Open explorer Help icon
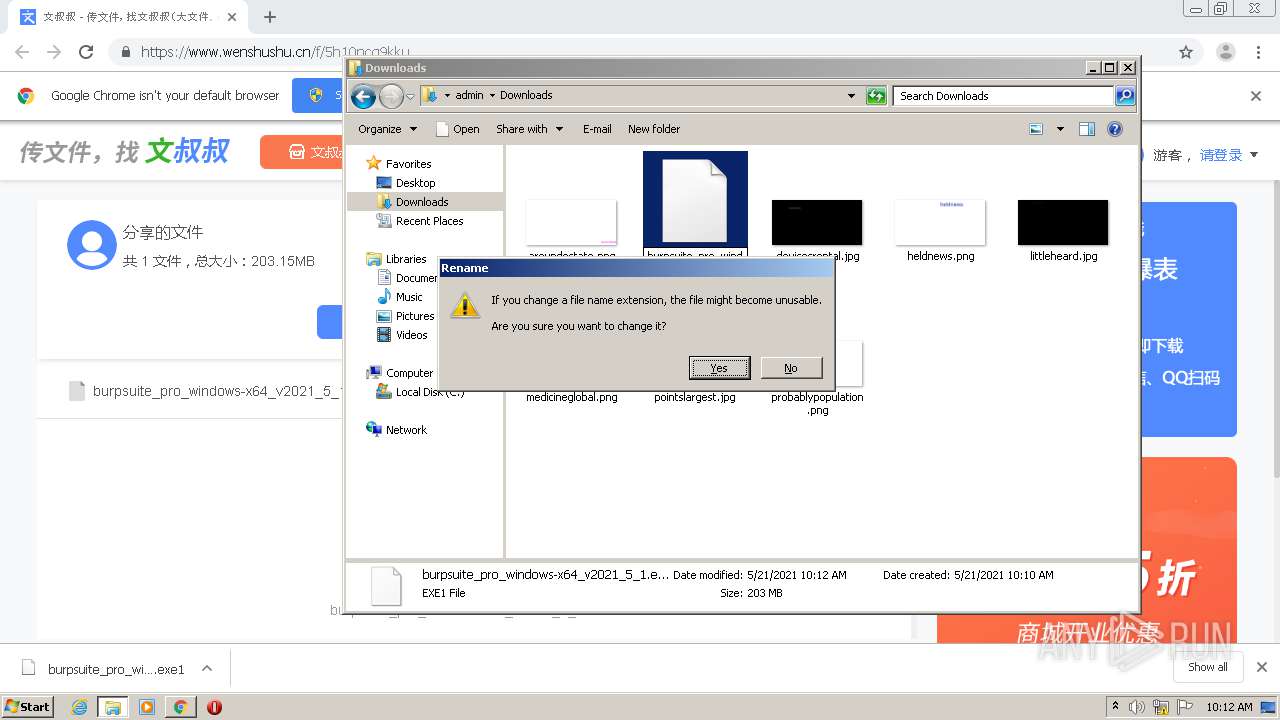The height and width of the screenshot is (720, 1280). pos(1115,129)
